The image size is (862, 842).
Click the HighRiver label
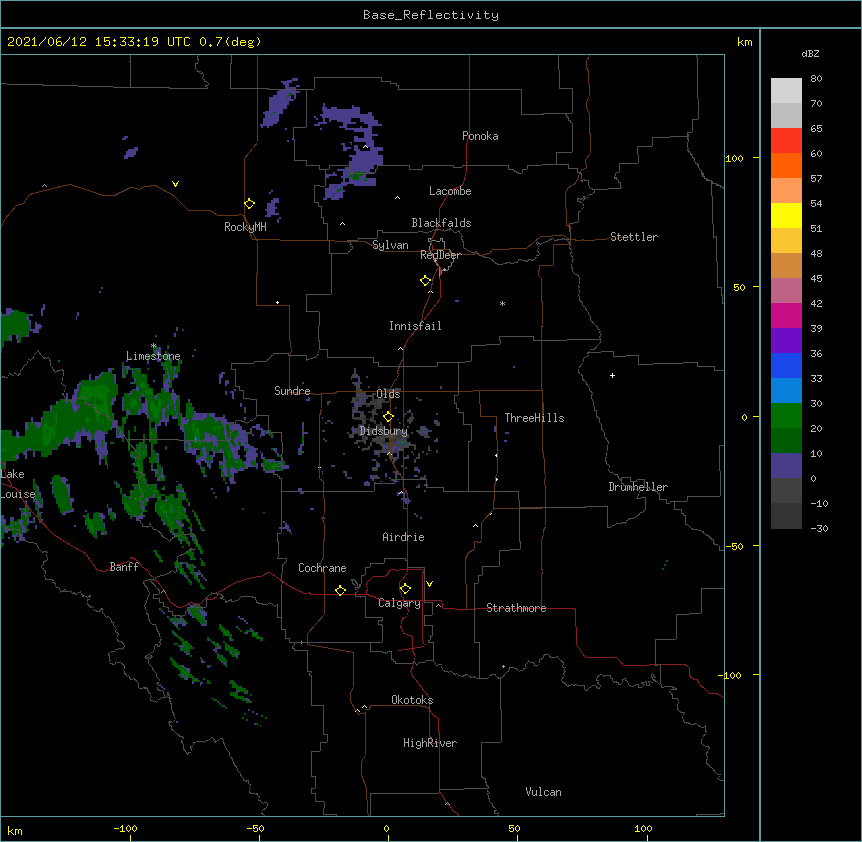point(430,743)
